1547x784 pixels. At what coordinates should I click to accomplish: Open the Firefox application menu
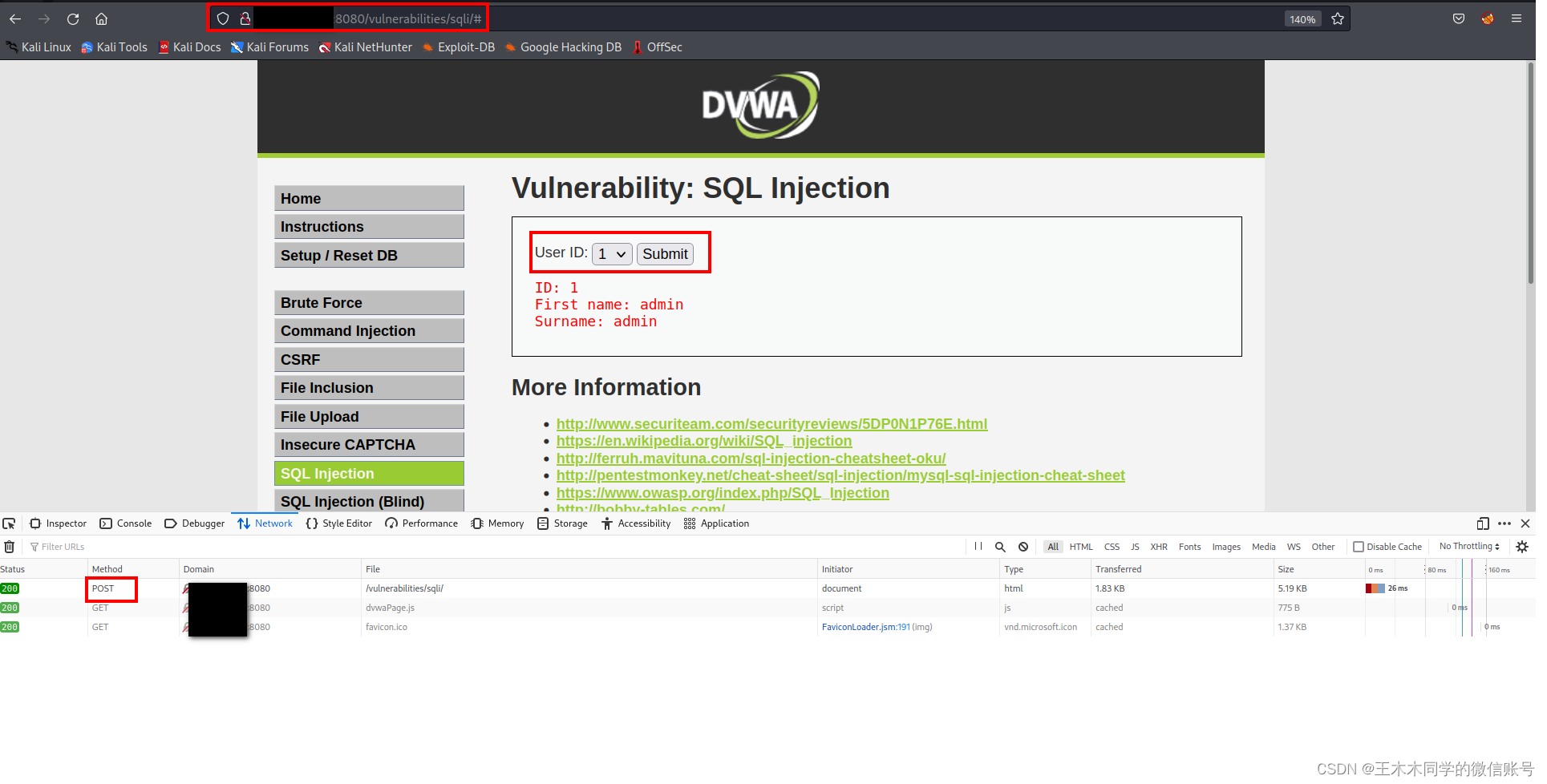click(1517, 18)
